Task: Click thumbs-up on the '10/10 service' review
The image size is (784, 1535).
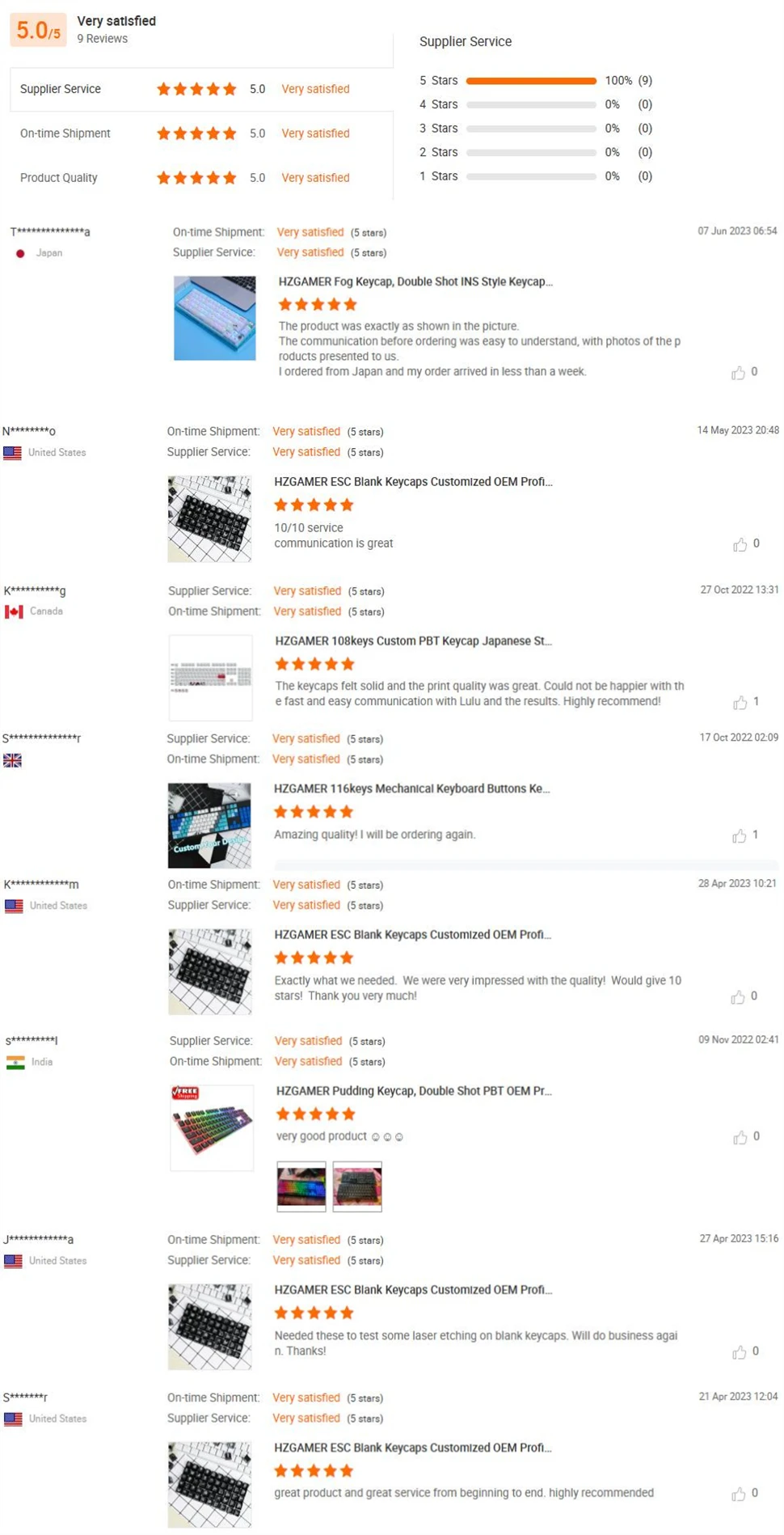Action: point(740,544)
